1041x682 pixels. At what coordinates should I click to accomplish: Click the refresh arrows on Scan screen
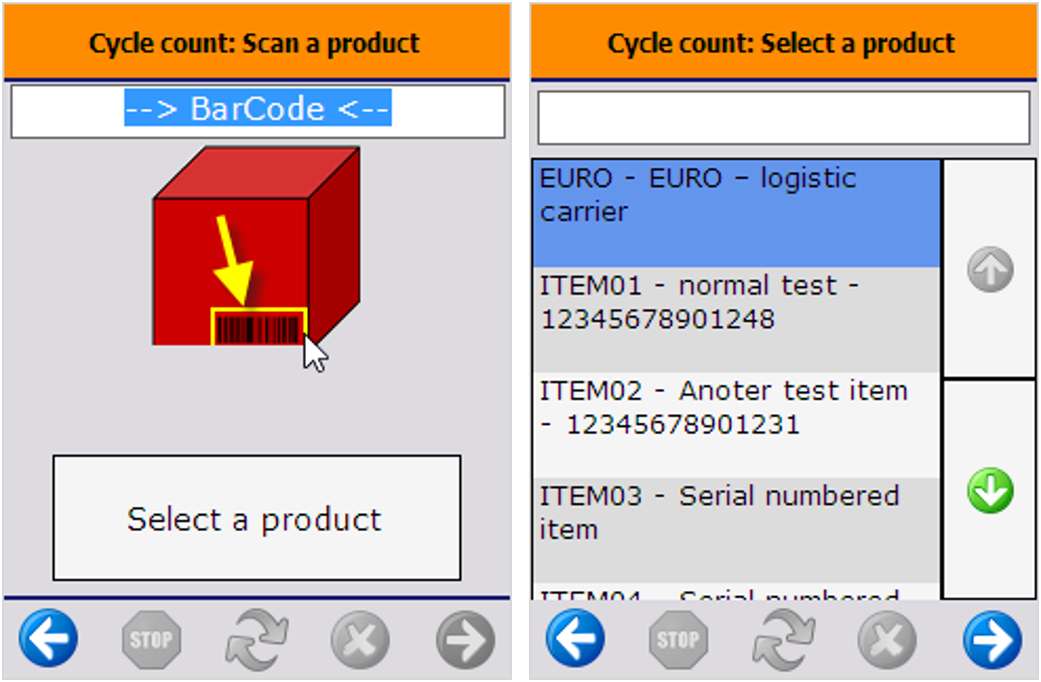click(x=256, y=639)
